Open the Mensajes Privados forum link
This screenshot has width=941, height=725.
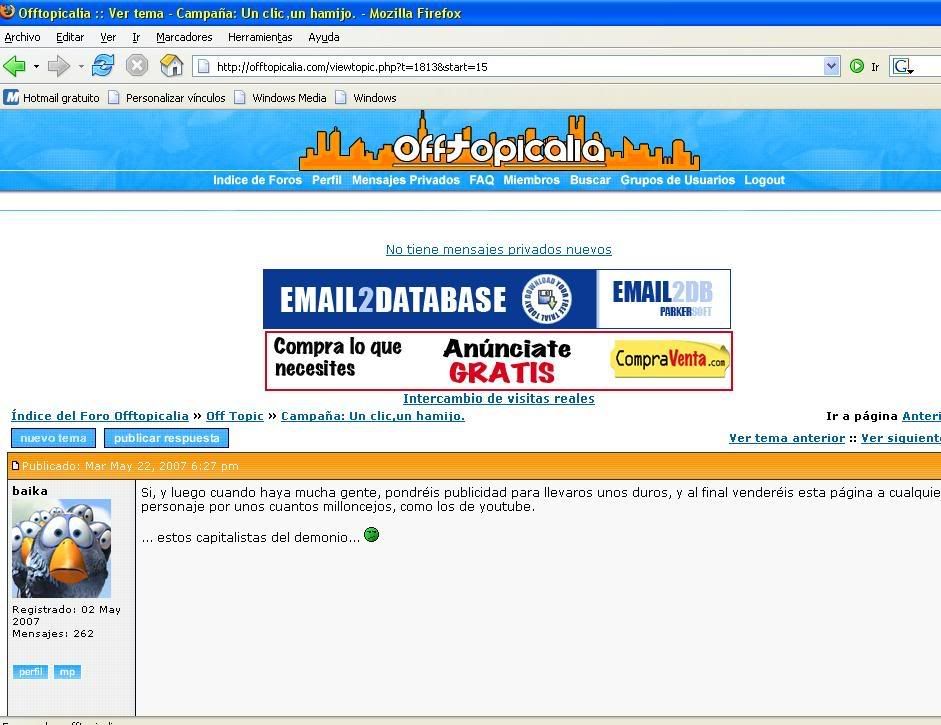[405, 180]
